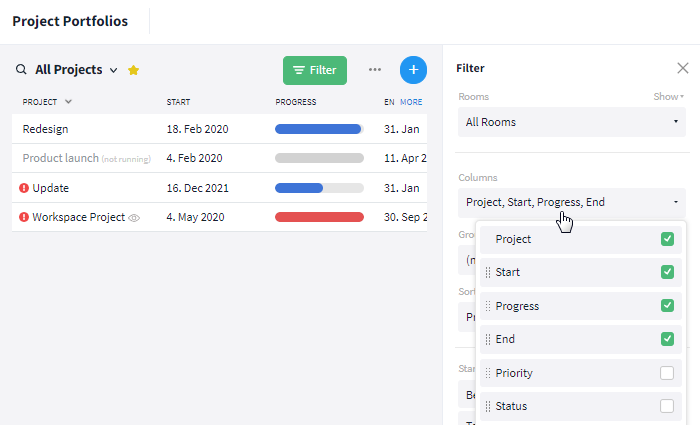Enable the Priority column checkbox
Viewport: 700px width, 425px height.
(x=667, y=373)
